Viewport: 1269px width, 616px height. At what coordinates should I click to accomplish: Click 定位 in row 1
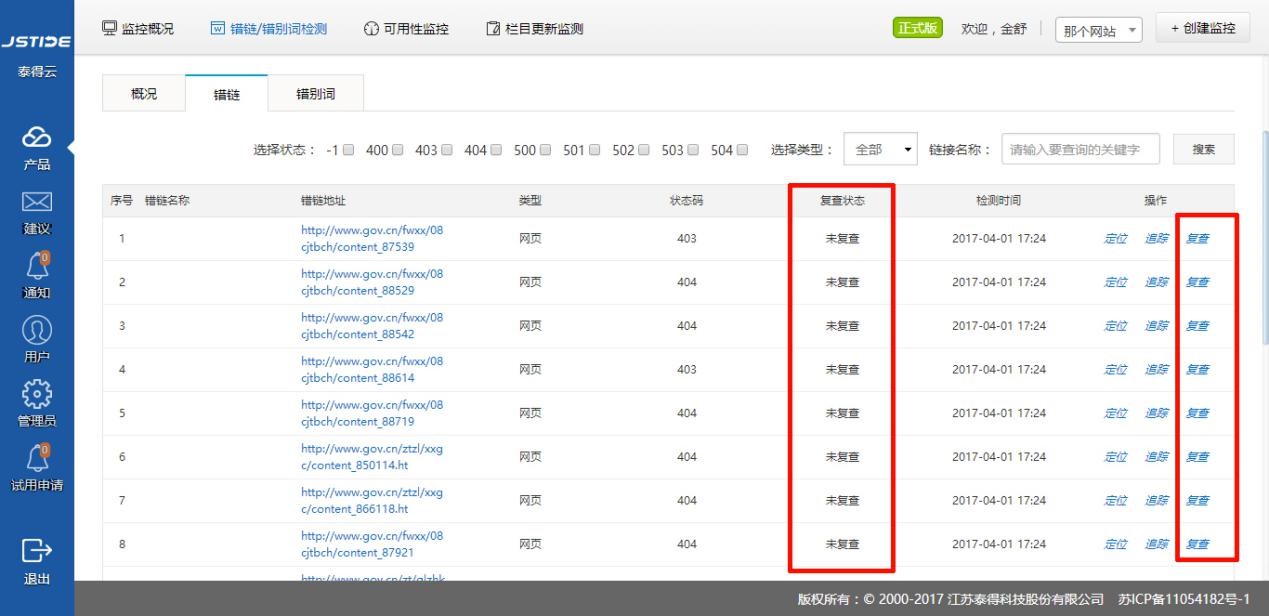coord(1115,238)
